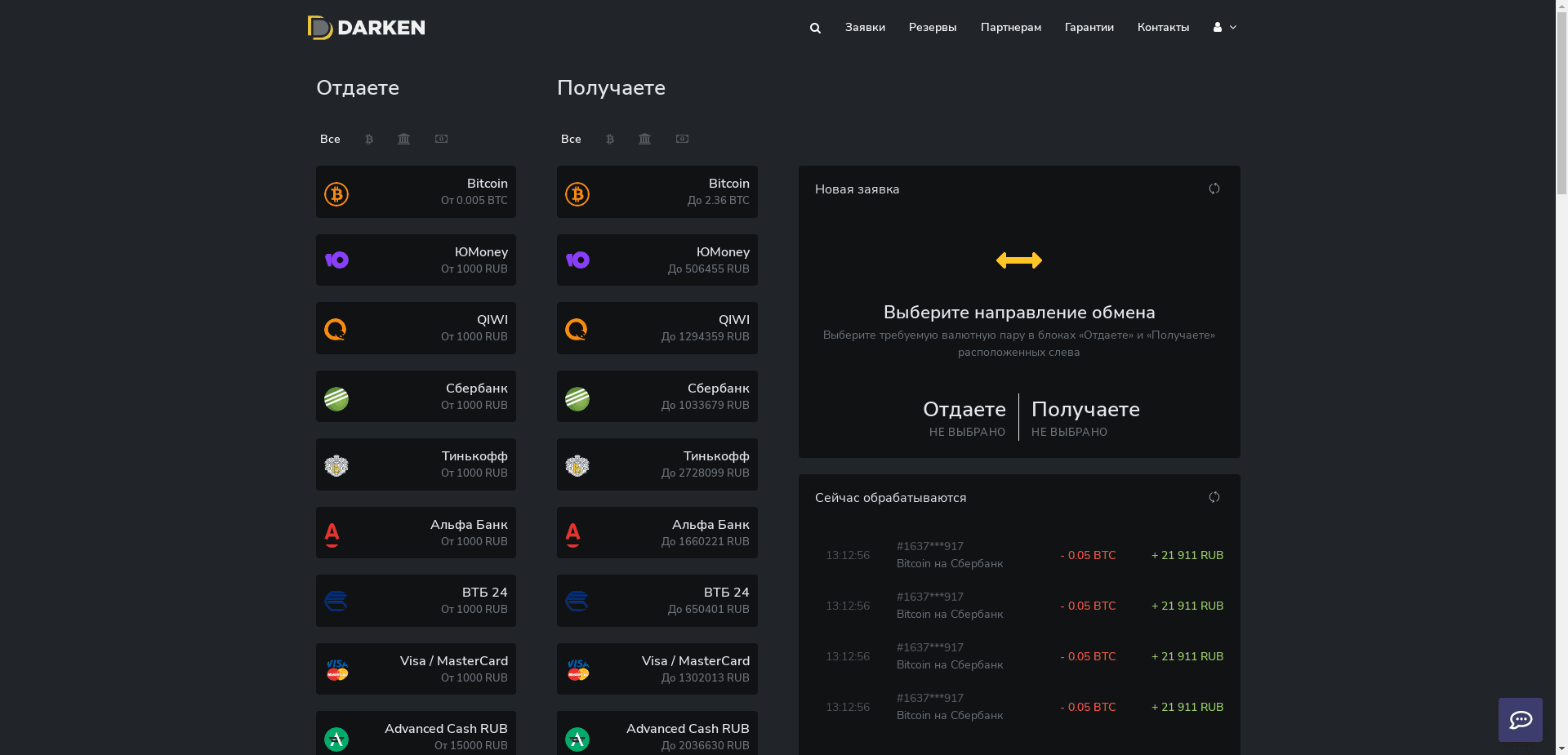The width and height of the screenshot is (1568, 755).
Task: Toggle the card filter in 'Получаете' column
Action: click(682, 139)
